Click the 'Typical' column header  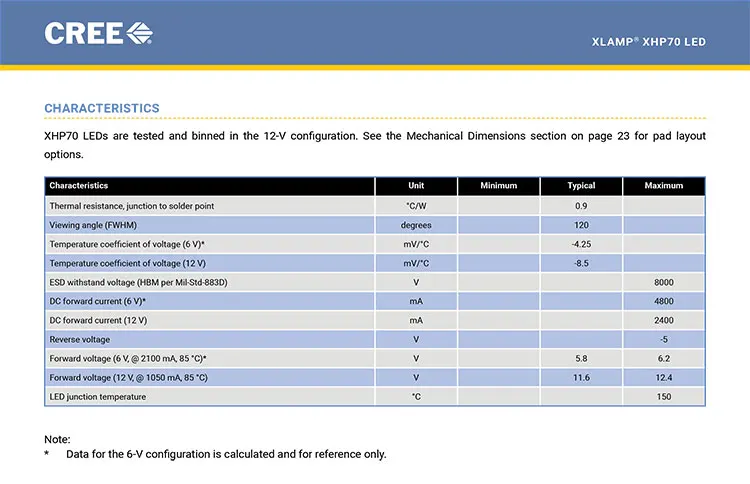581,186
